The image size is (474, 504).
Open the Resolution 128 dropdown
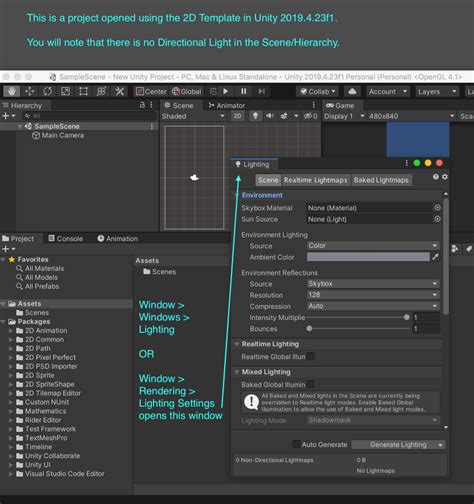pos(373,295)
